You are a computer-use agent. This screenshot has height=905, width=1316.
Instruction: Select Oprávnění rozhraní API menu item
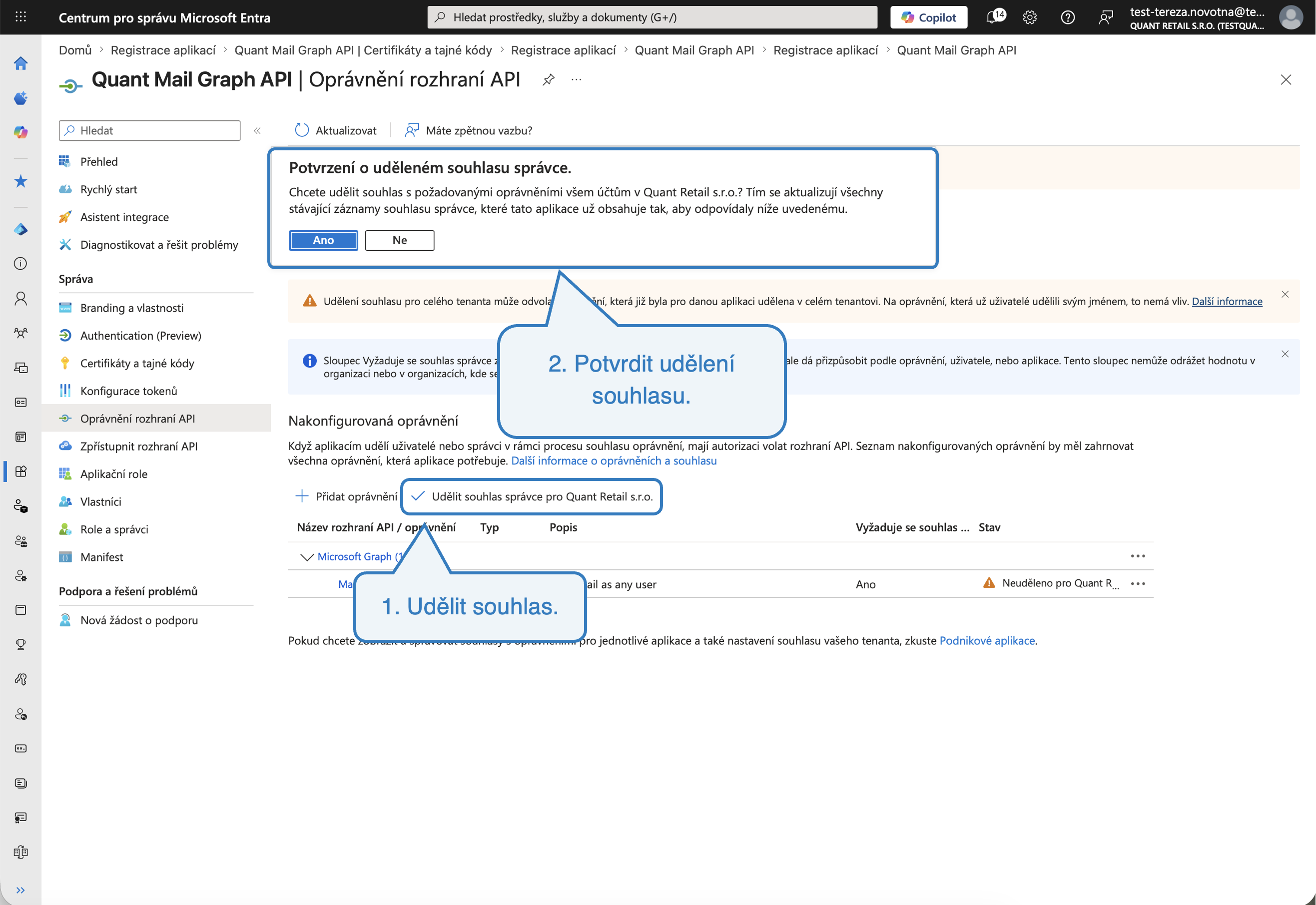pos(156,419)
